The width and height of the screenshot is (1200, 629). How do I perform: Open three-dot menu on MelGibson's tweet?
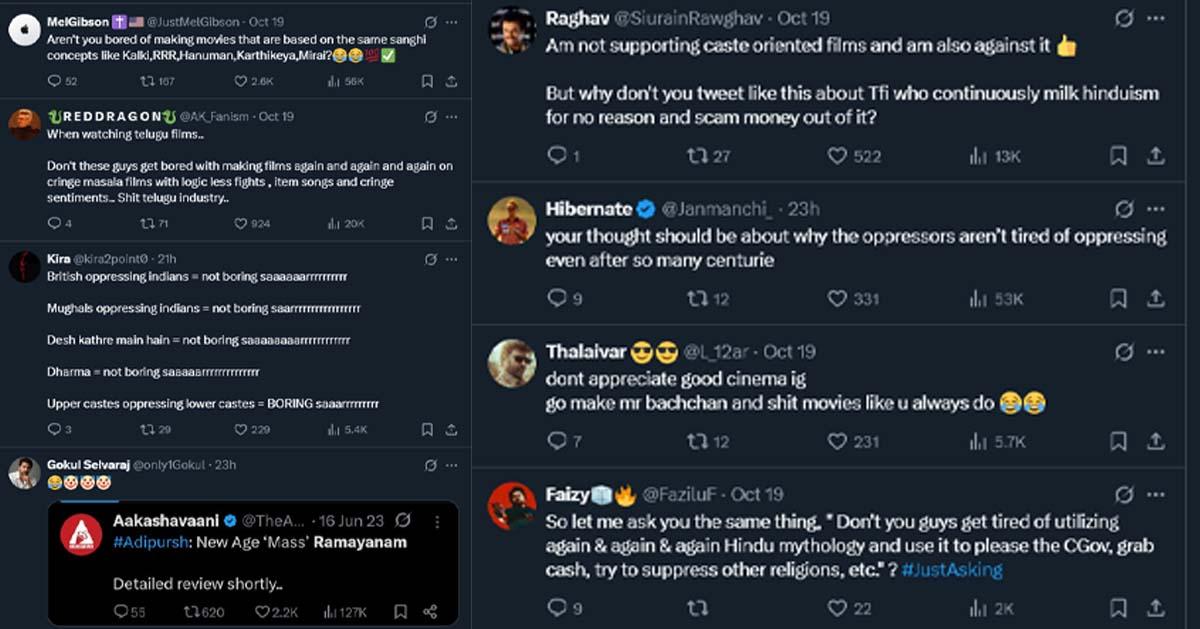[455, 21]
